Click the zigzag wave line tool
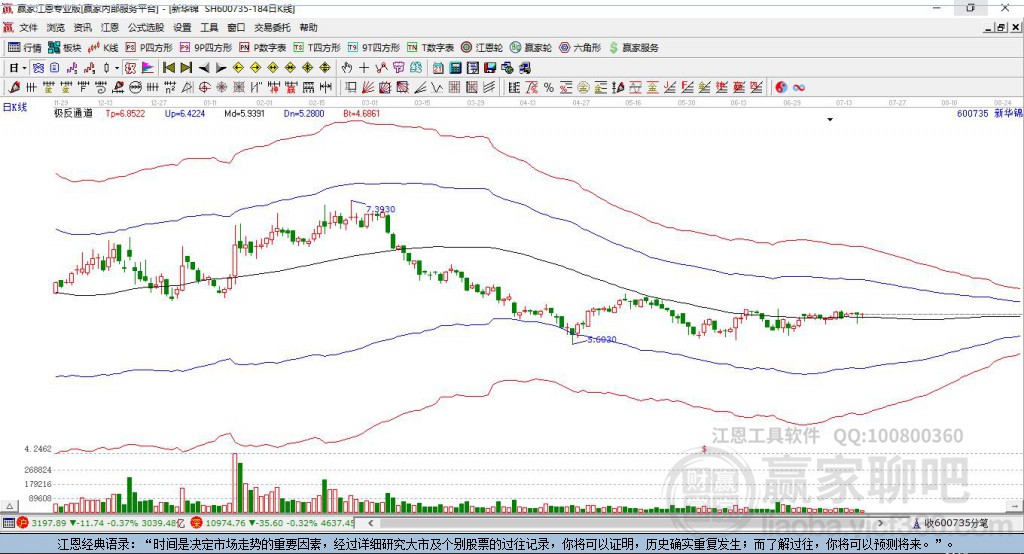The image size is (1024, 554). tap(437, 87)
